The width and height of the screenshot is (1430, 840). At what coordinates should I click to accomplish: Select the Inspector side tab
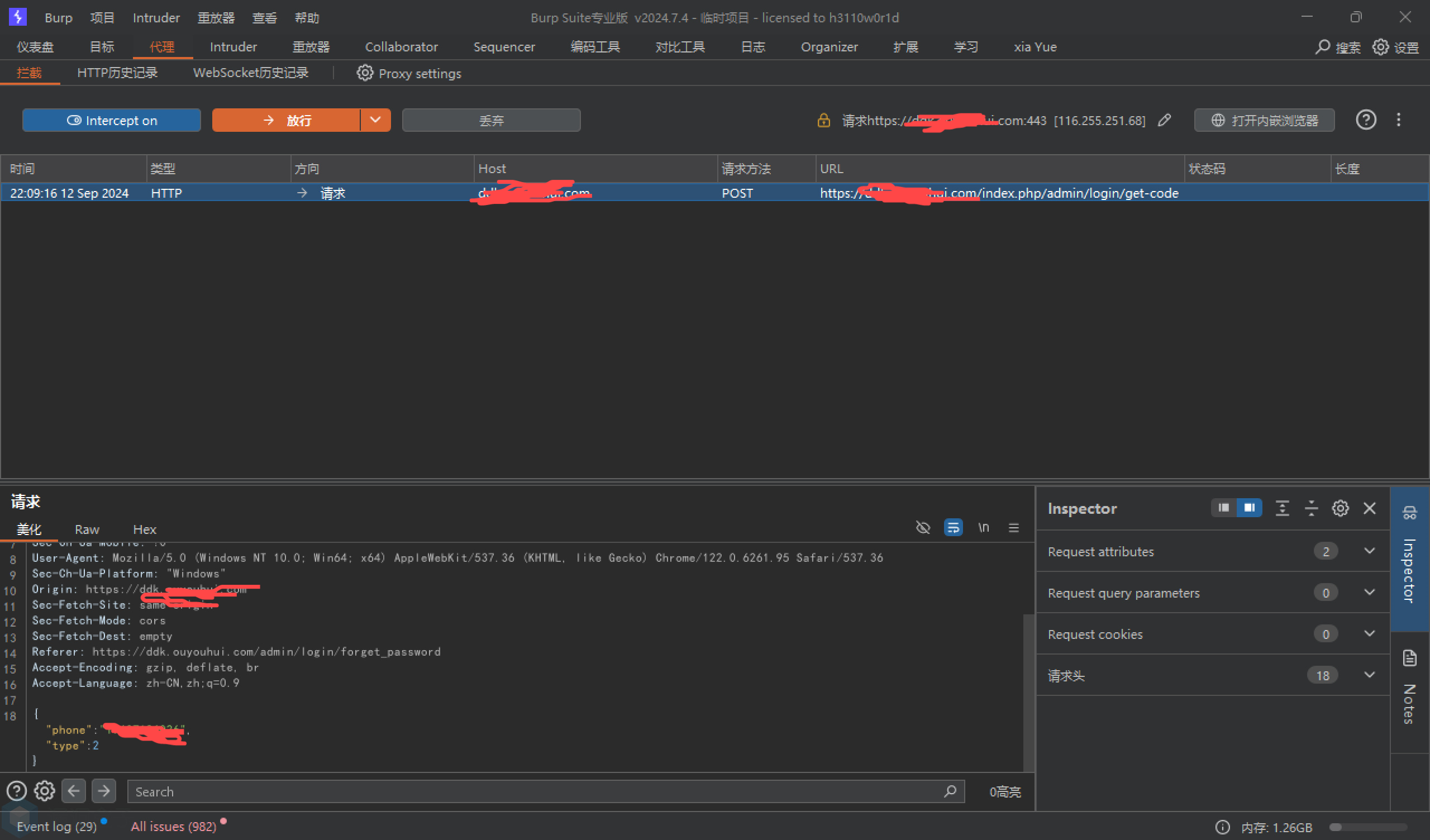(1409, 558)
